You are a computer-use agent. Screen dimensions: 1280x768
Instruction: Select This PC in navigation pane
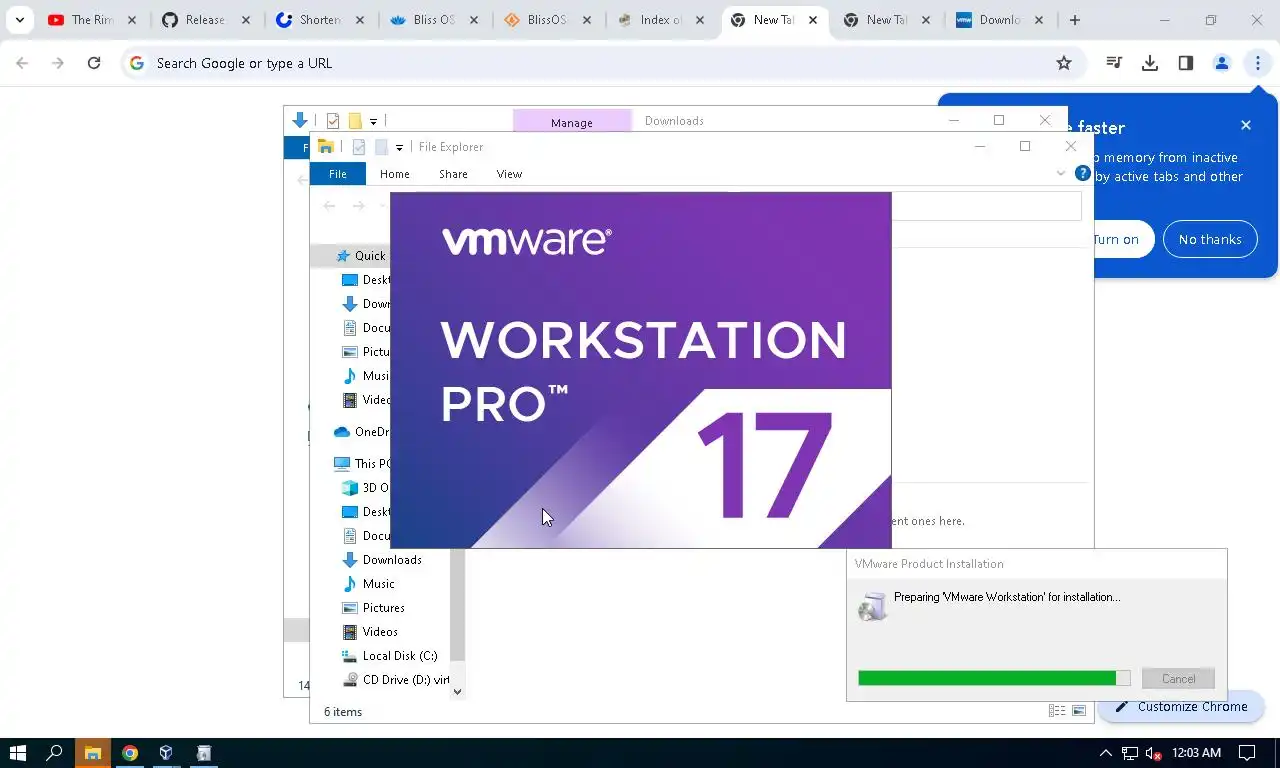tap(360, 464)
